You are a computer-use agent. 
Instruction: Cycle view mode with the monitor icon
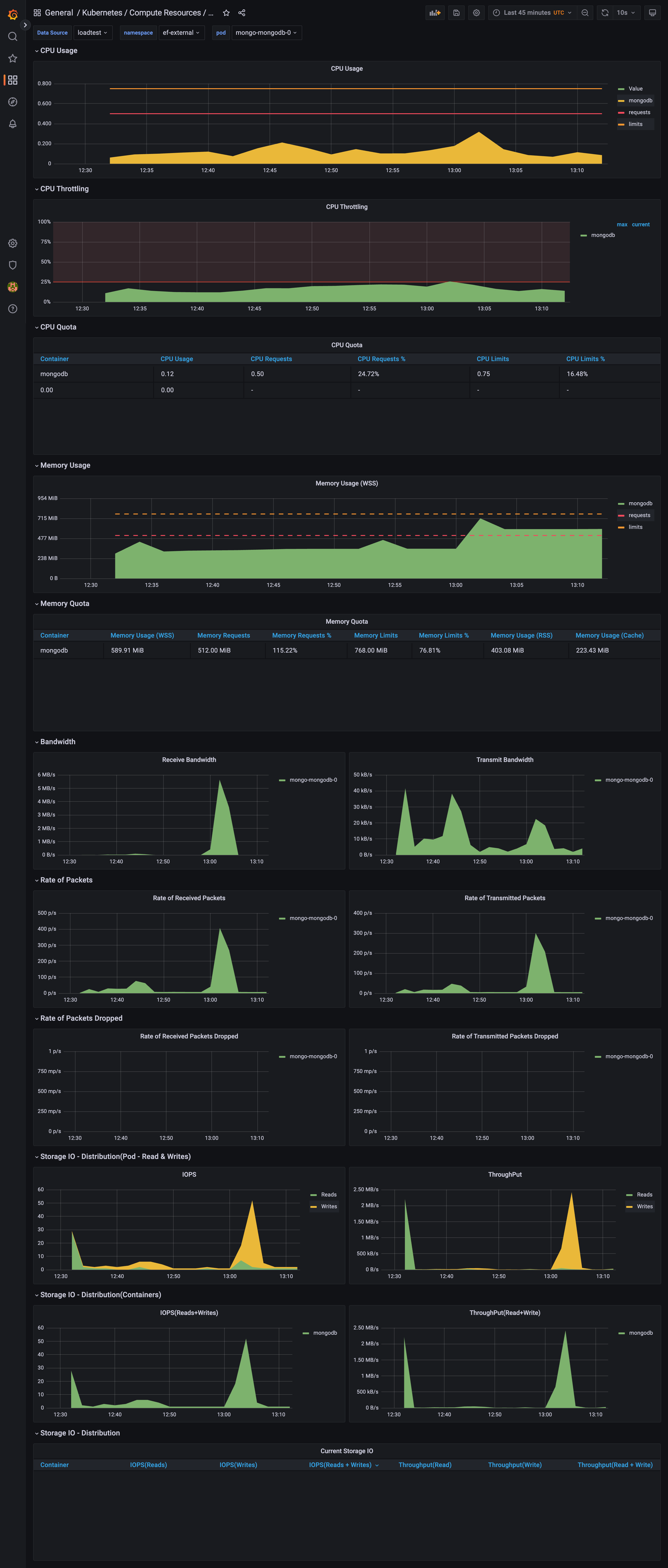[x=652, y=13]
